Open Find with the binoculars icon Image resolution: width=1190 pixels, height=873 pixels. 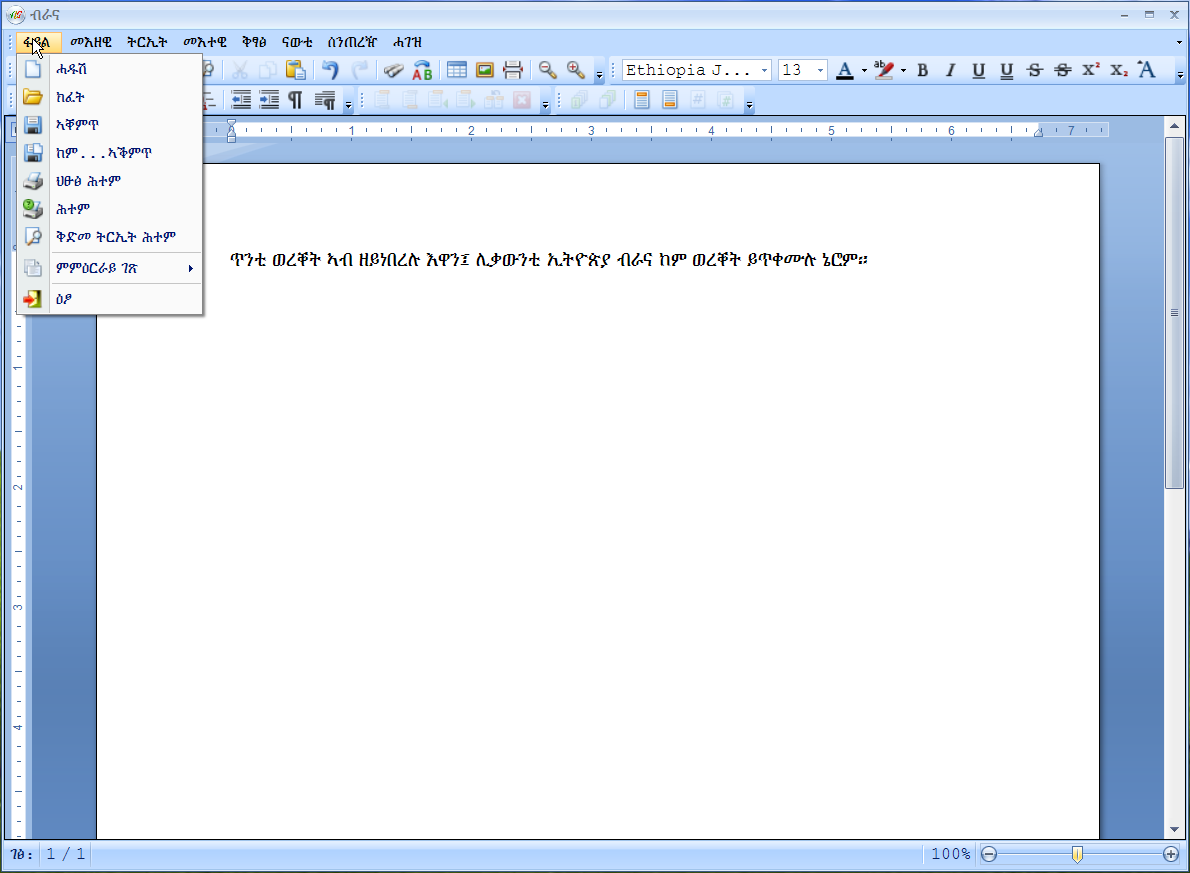(x=393, y=70)
